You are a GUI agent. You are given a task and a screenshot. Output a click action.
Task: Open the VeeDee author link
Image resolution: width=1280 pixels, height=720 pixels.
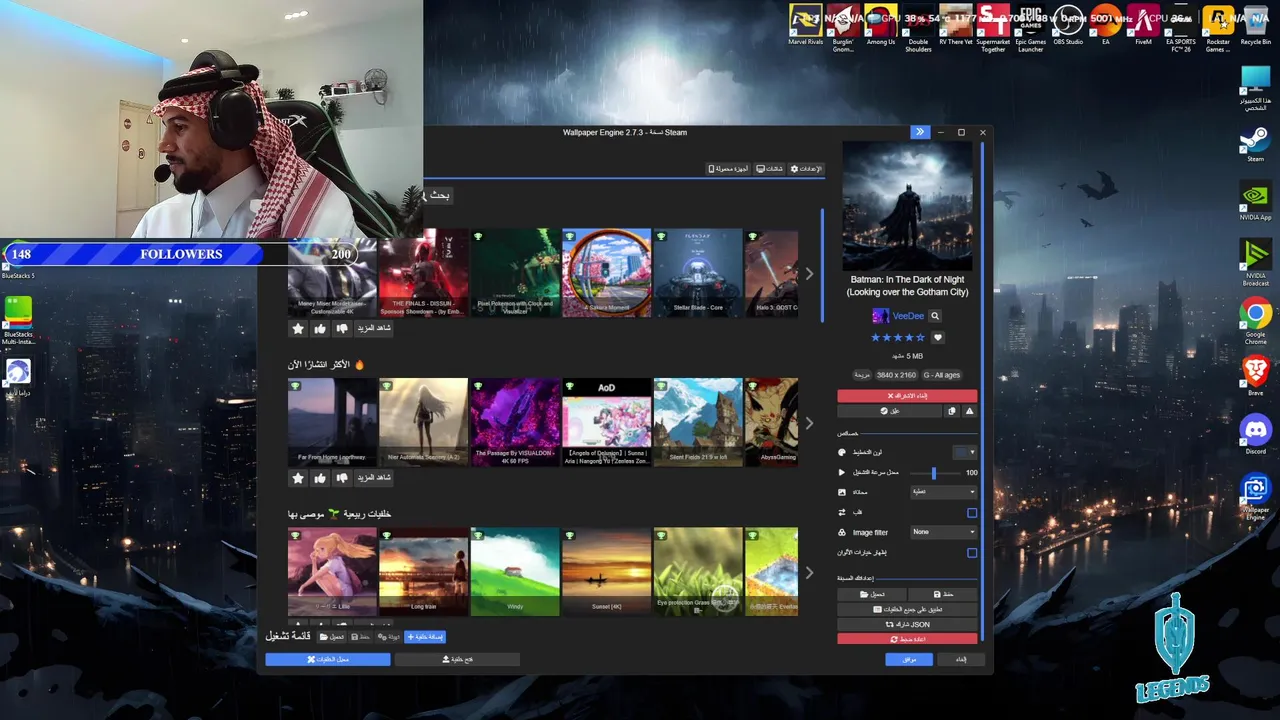click(908, 316)
